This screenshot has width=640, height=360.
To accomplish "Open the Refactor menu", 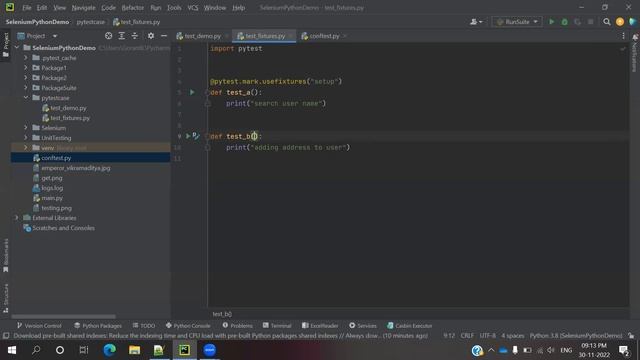I will [133, 8].
